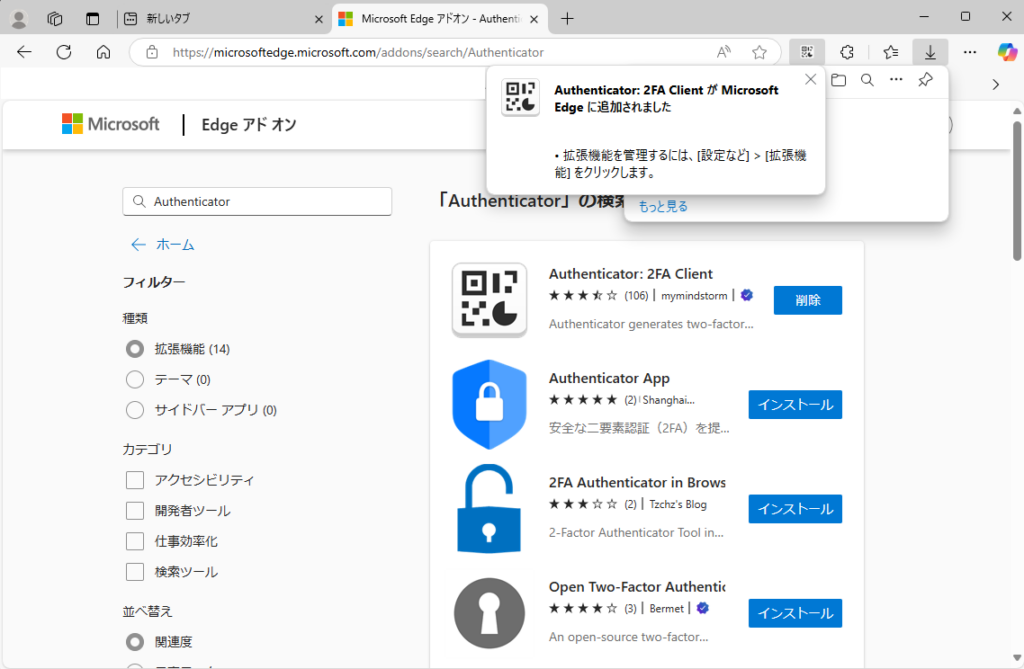1024x669 pixels.
Task: Click the QR code extension thumbnail
Action: [489, 300]
